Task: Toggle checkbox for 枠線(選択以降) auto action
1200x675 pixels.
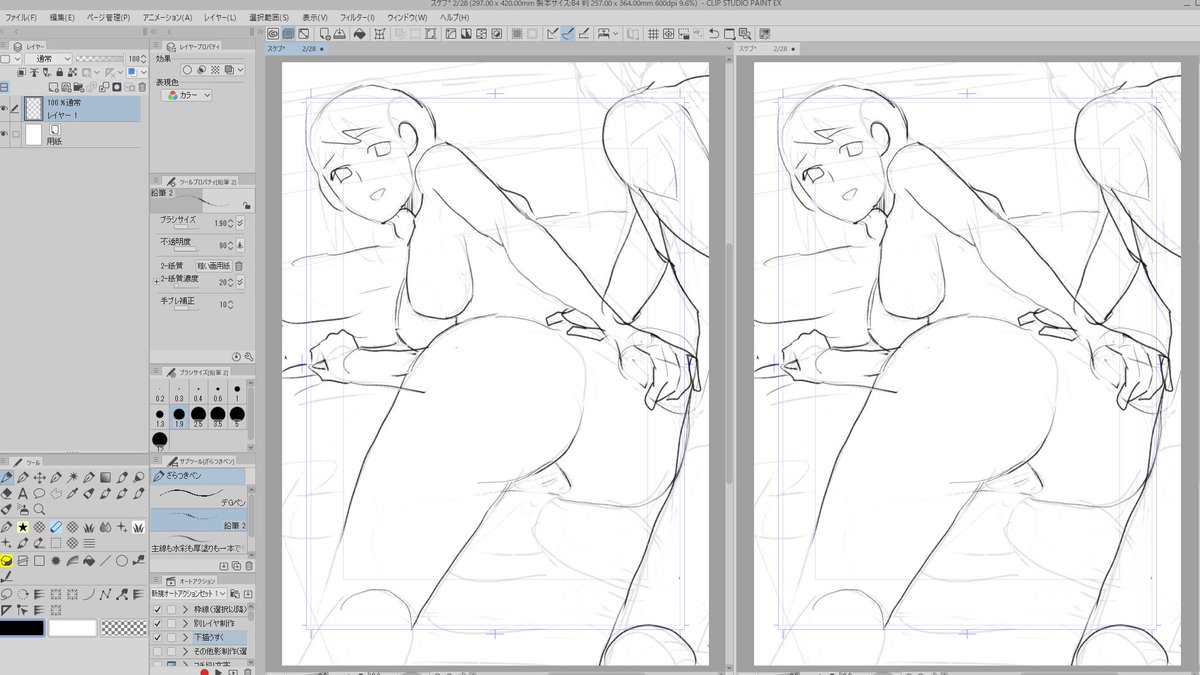Action: pos(157,610)
